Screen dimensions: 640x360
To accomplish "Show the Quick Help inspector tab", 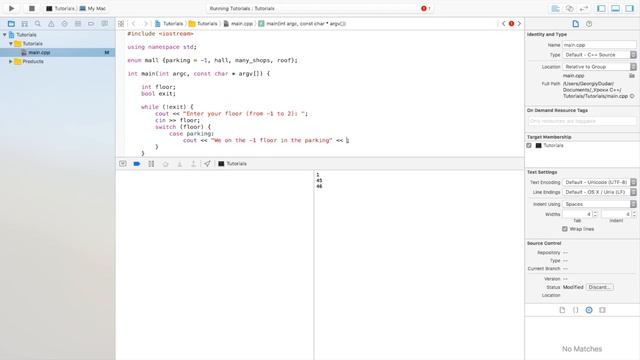I will (589, 24).
